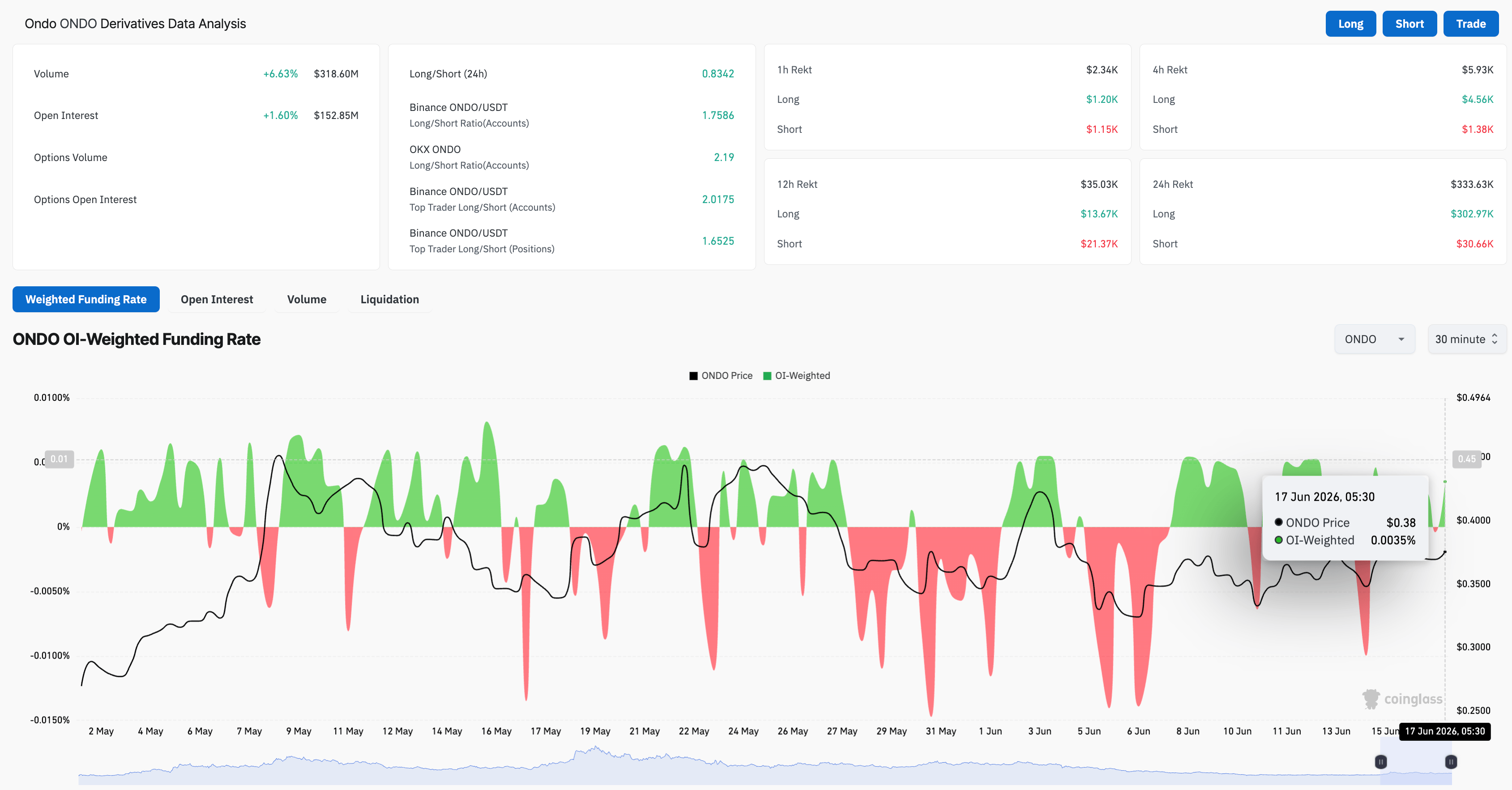Click the 0.0100% axis label
Image resolution: width=1512 pixels, height=790 pixels.
(x=51, y=398)
